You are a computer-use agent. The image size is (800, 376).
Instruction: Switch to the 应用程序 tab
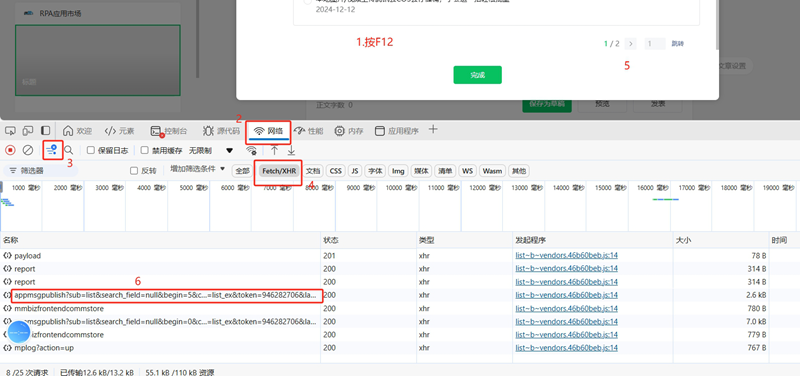click(397, 131)
